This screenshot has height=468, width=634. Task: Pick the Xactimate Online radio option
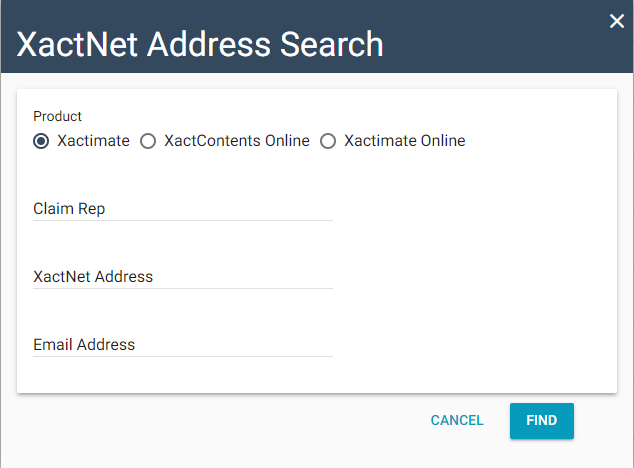tap(328, 141)
